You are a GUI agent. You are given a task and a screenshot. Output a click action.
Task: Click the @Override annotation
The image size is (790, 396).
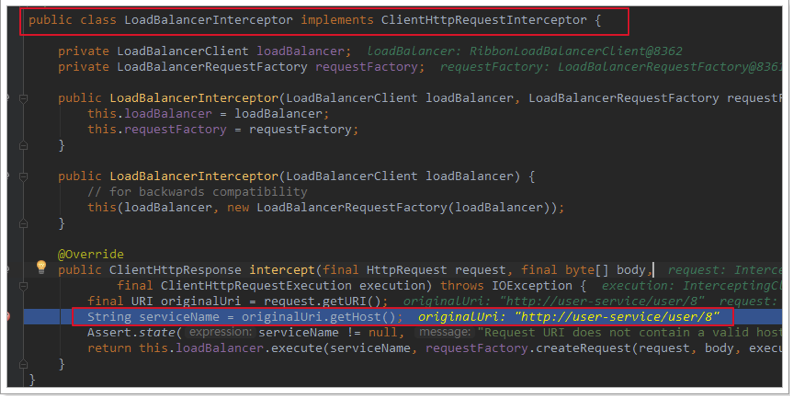point(91,254)
